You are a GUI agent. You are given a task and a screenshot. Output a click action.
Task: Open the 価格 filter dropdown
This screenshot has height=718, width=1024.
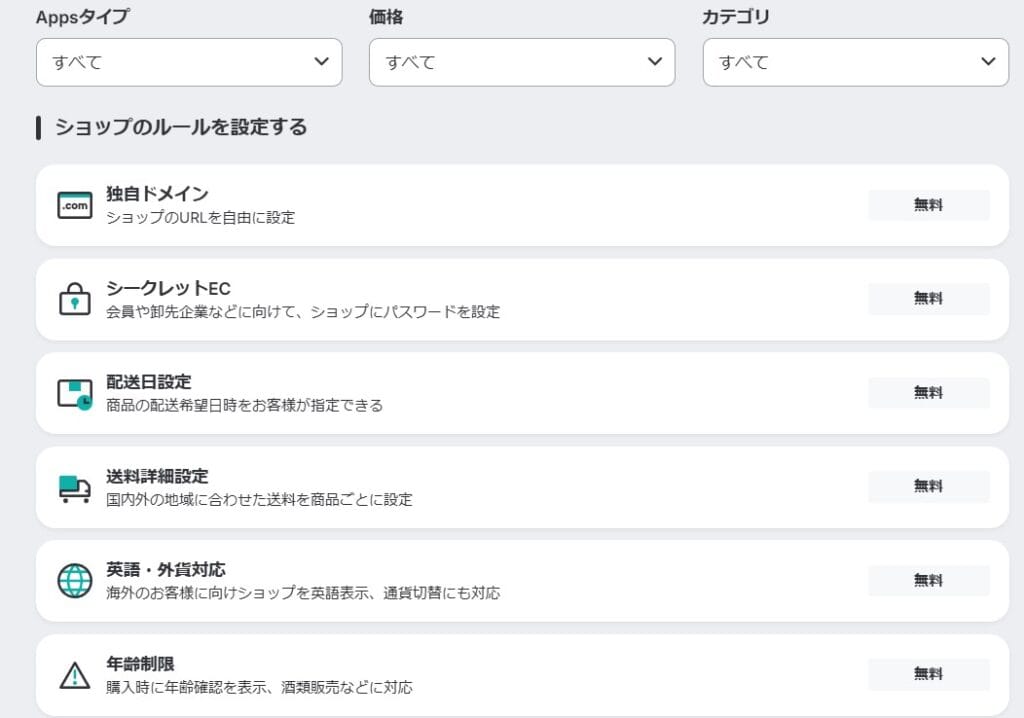[x=522, y=62]
